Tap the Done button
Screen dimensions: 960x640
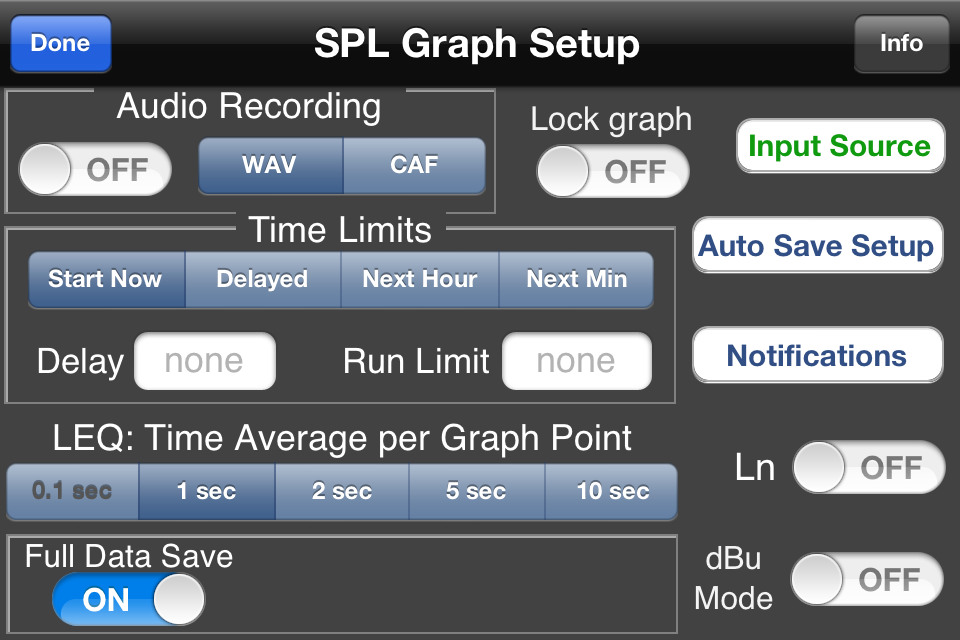click(x=61, y=44)
